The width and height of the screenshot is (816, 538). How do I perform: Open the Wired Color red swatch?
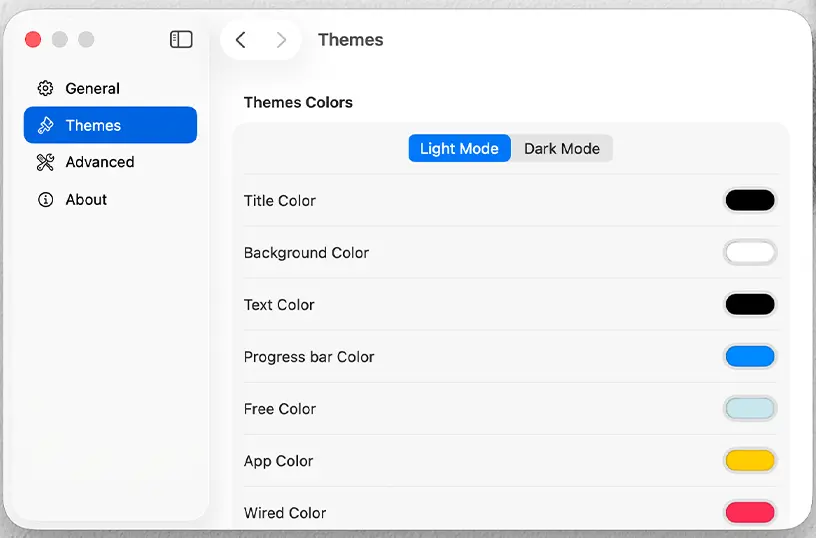(749, 512)
